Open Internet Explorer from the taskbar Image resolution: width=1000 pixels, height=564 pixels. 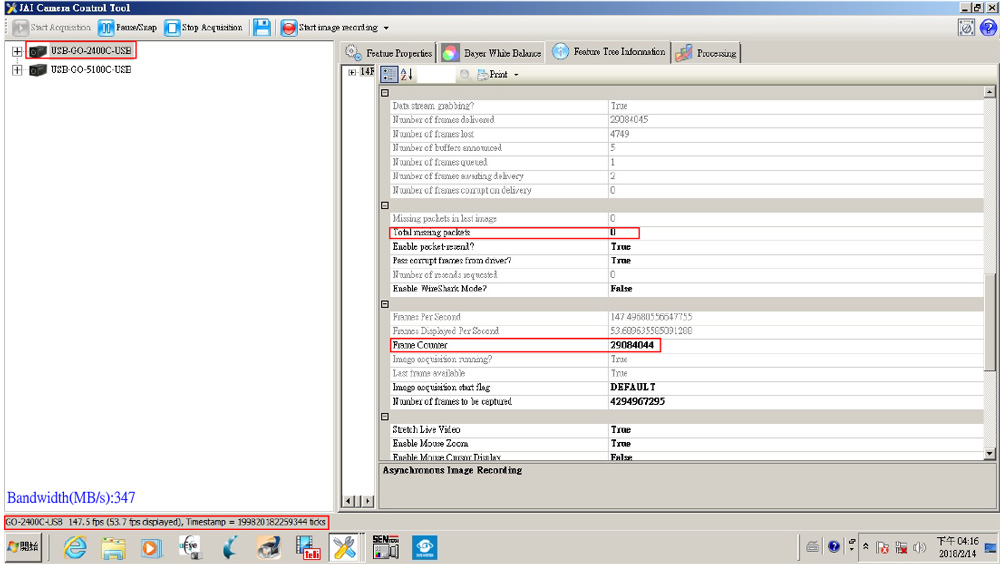[x=75, y=546]
